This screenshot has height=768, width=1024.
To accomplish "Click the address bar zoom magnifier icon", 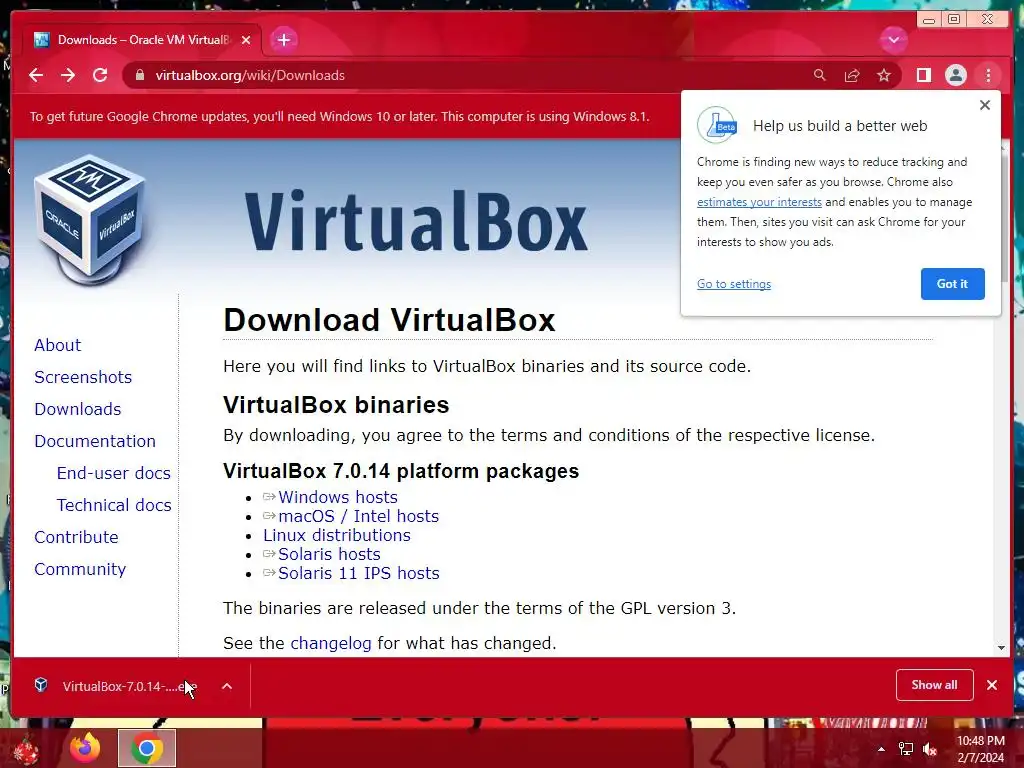I will point(820,75).
